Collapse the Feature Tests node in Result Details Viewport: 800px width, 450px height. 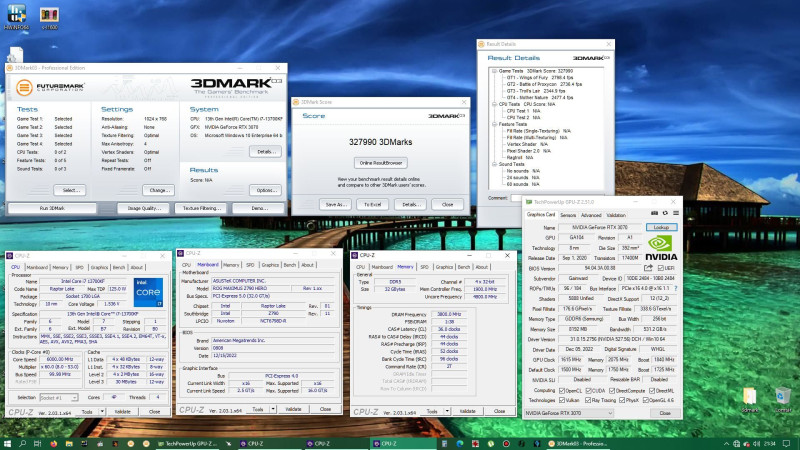494,124
